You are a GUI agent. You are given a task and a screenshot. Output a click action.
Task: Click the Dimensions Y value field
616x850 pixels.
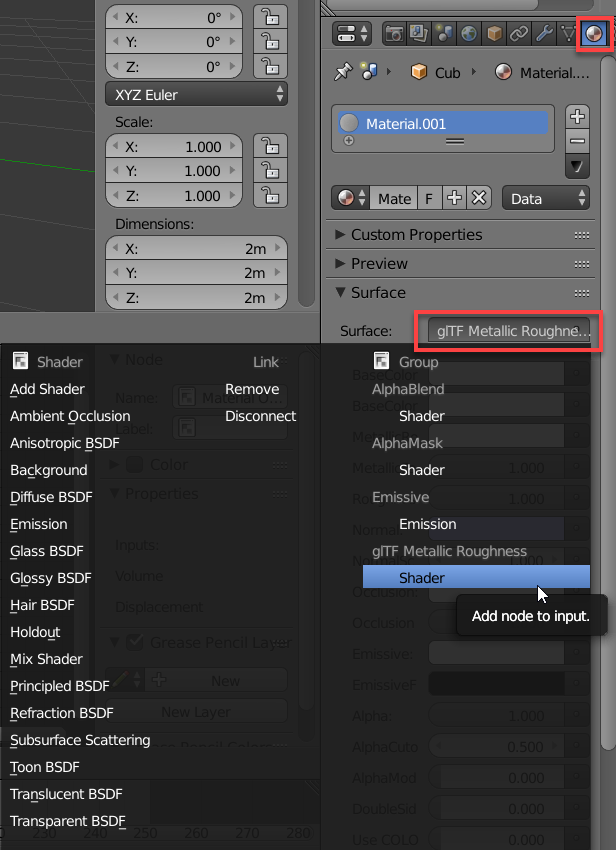coord(196,273)
